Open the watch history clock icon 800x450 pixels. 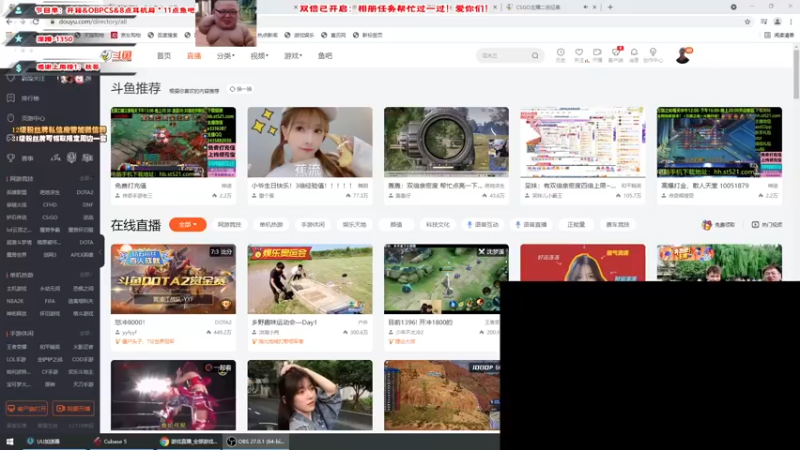click(560, 55)
